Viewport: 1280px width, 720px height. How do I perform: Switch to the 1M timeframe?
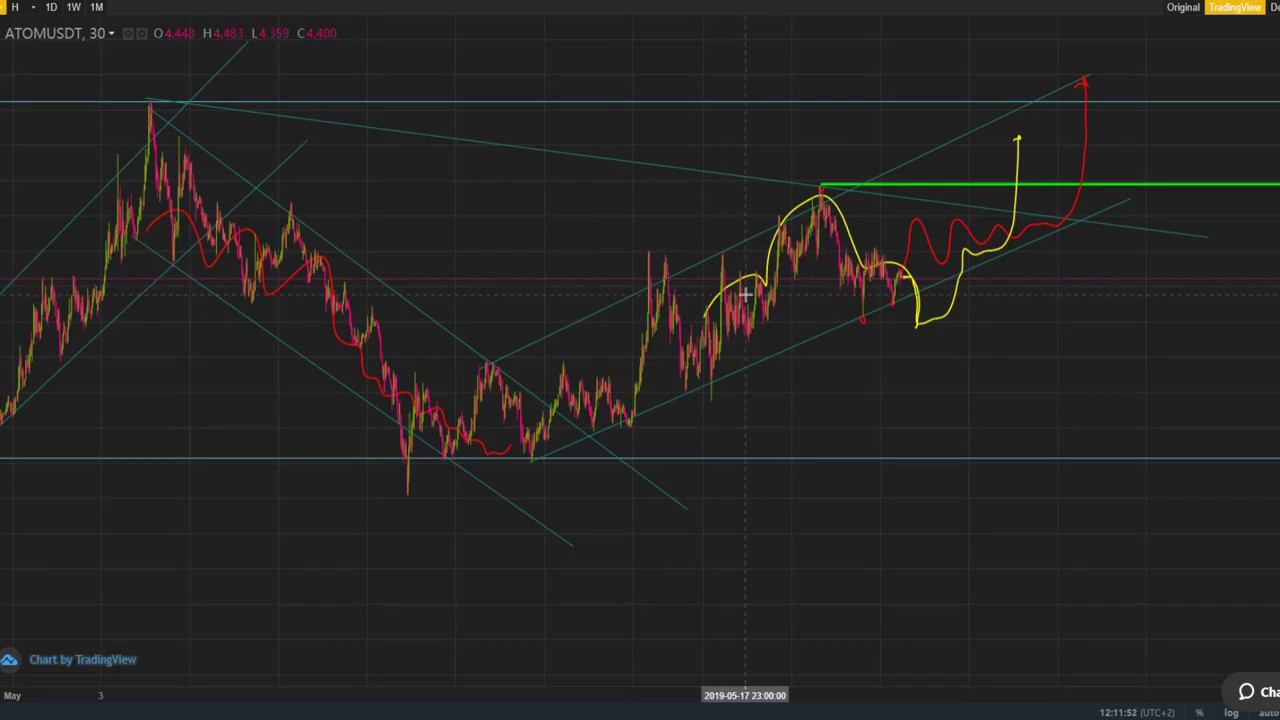tap(97, 7)
